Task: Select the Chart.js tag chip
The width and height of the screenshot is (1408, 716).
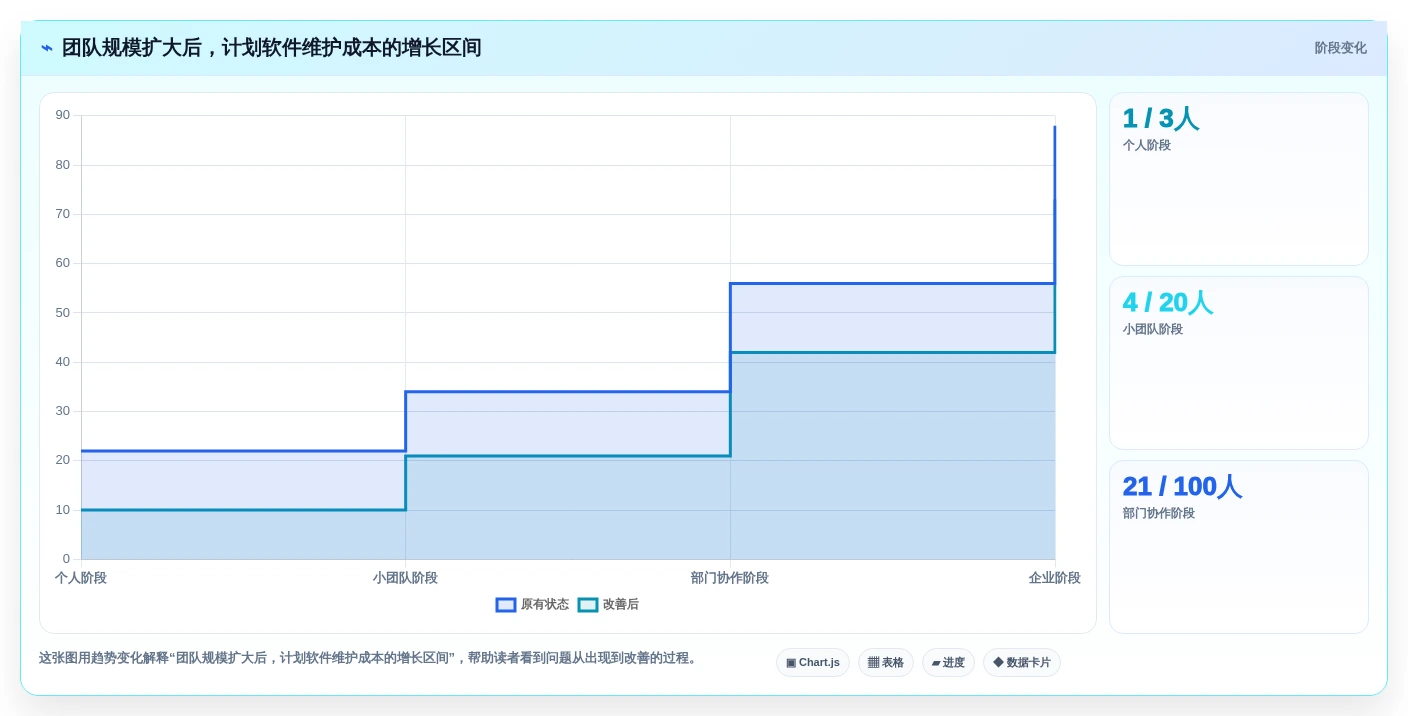Action: [813, 663]
